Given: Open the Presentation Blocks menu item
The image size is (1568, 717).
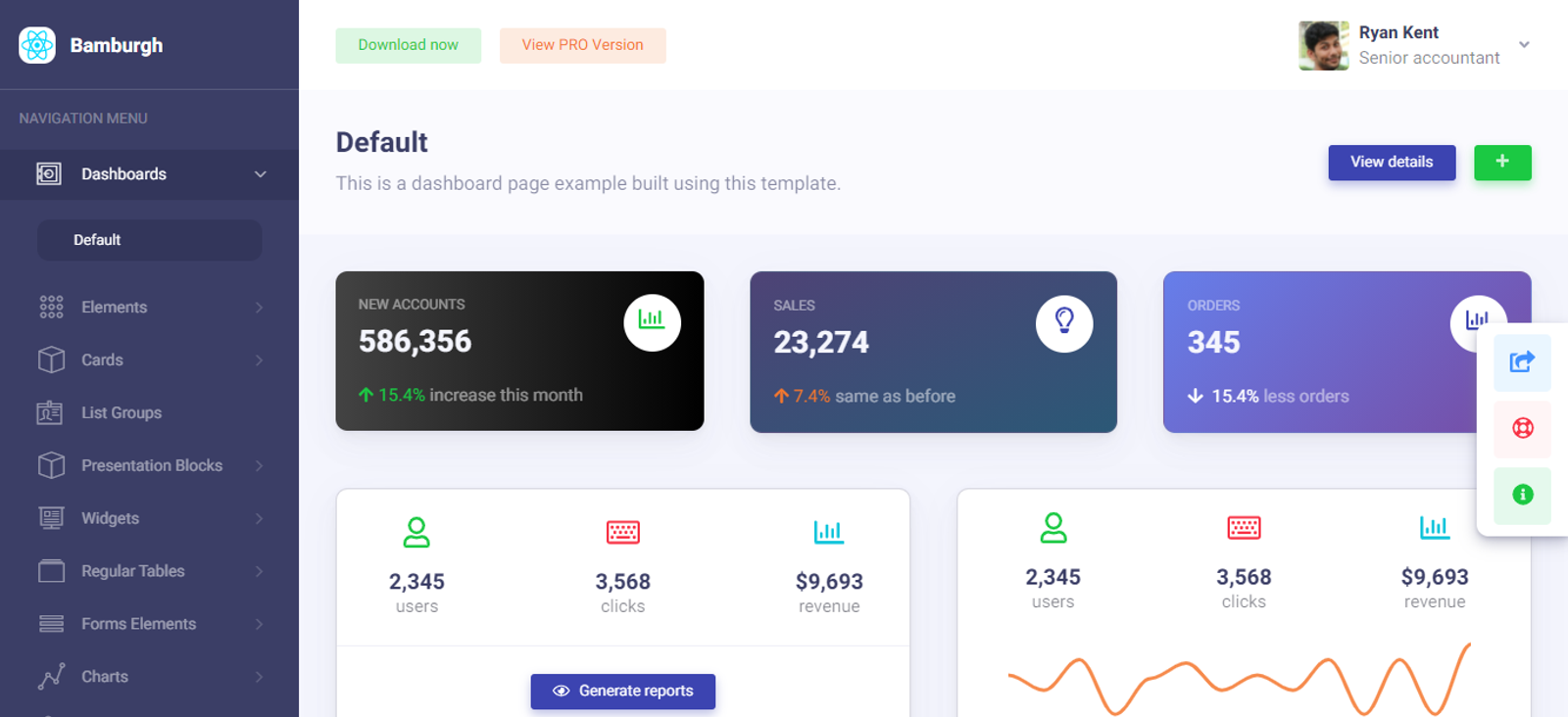Looking at the screenshot, I should click(x=150, y=465).
